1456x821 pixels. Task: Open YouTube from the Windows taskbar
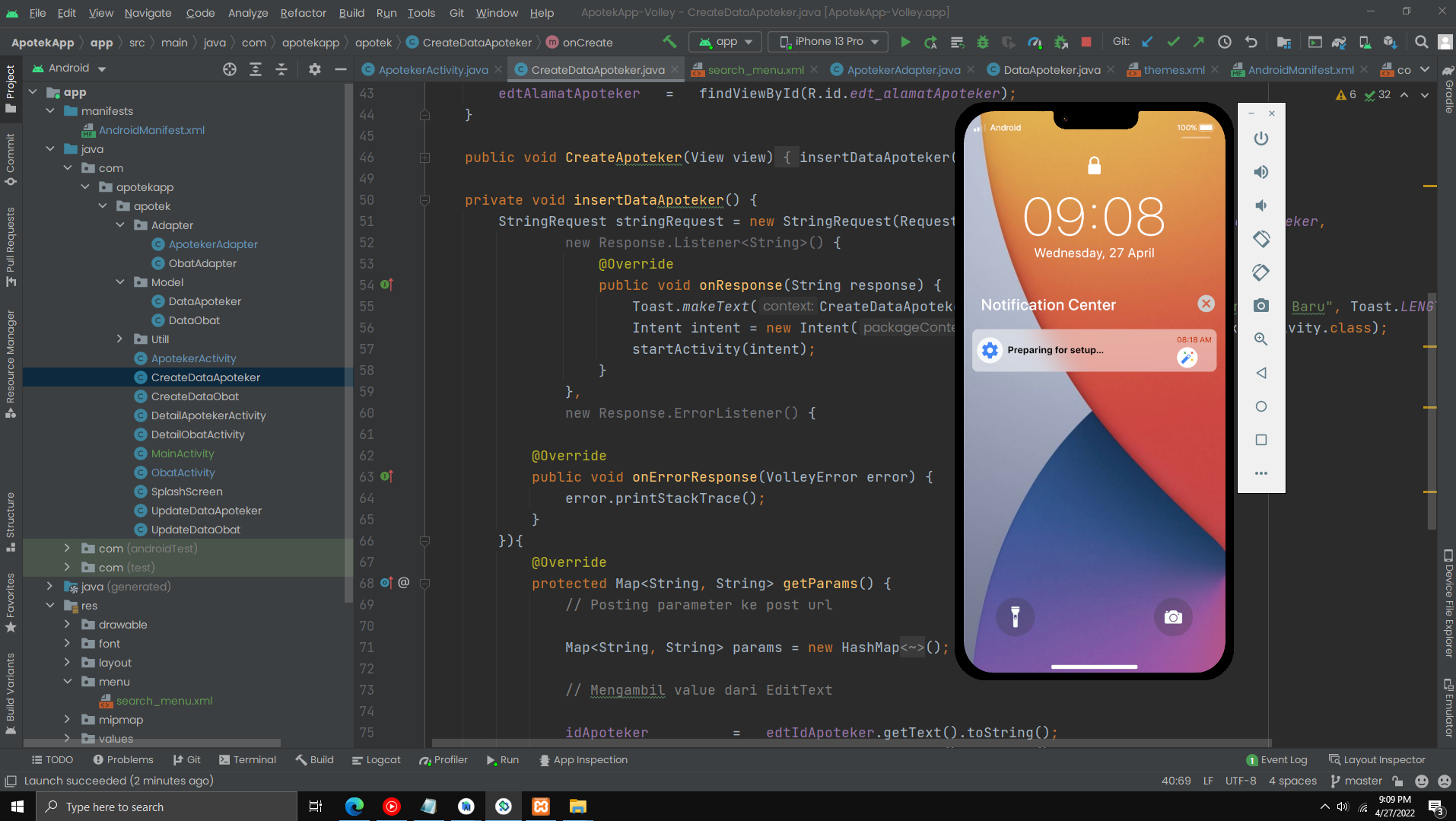click(391, 806)
